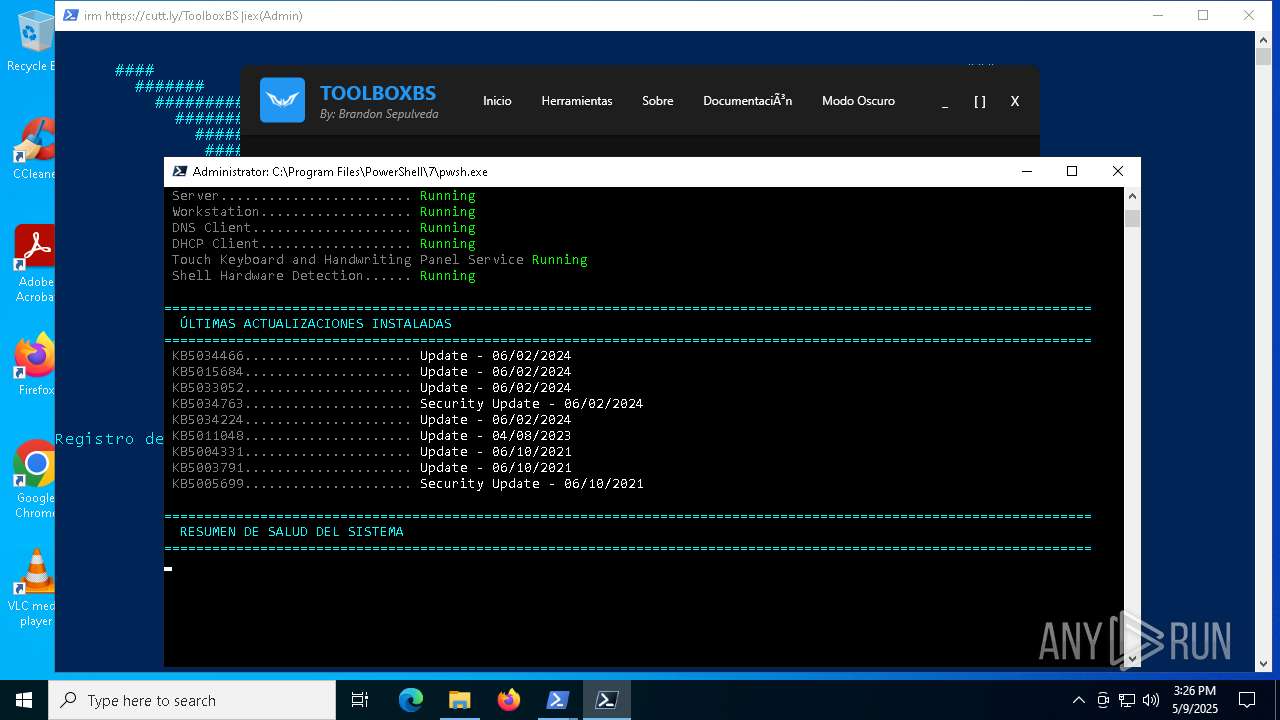Open the taskbar clock showing 3:26 PM
1280x720 pixels.
click(x=1195, y=700)
